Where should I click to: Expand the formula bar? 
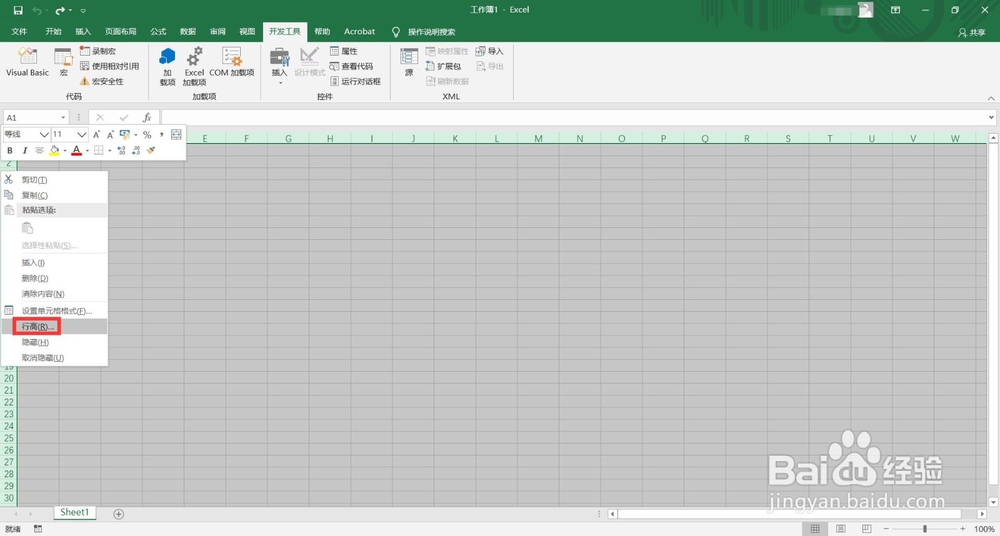[x=991, y=117]
